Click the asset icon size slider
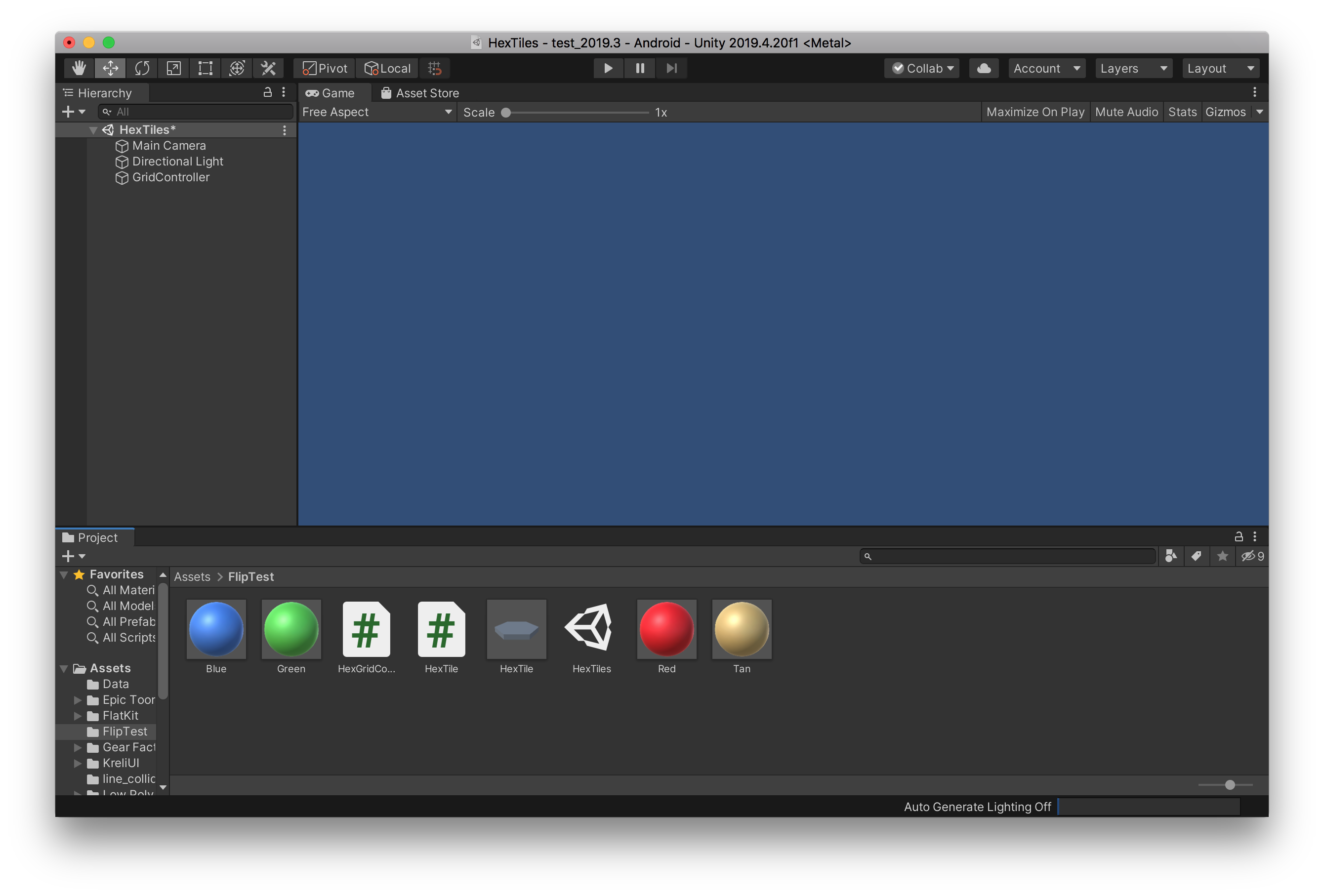The image size is (1324, 896). click(x=1225, y=785)
